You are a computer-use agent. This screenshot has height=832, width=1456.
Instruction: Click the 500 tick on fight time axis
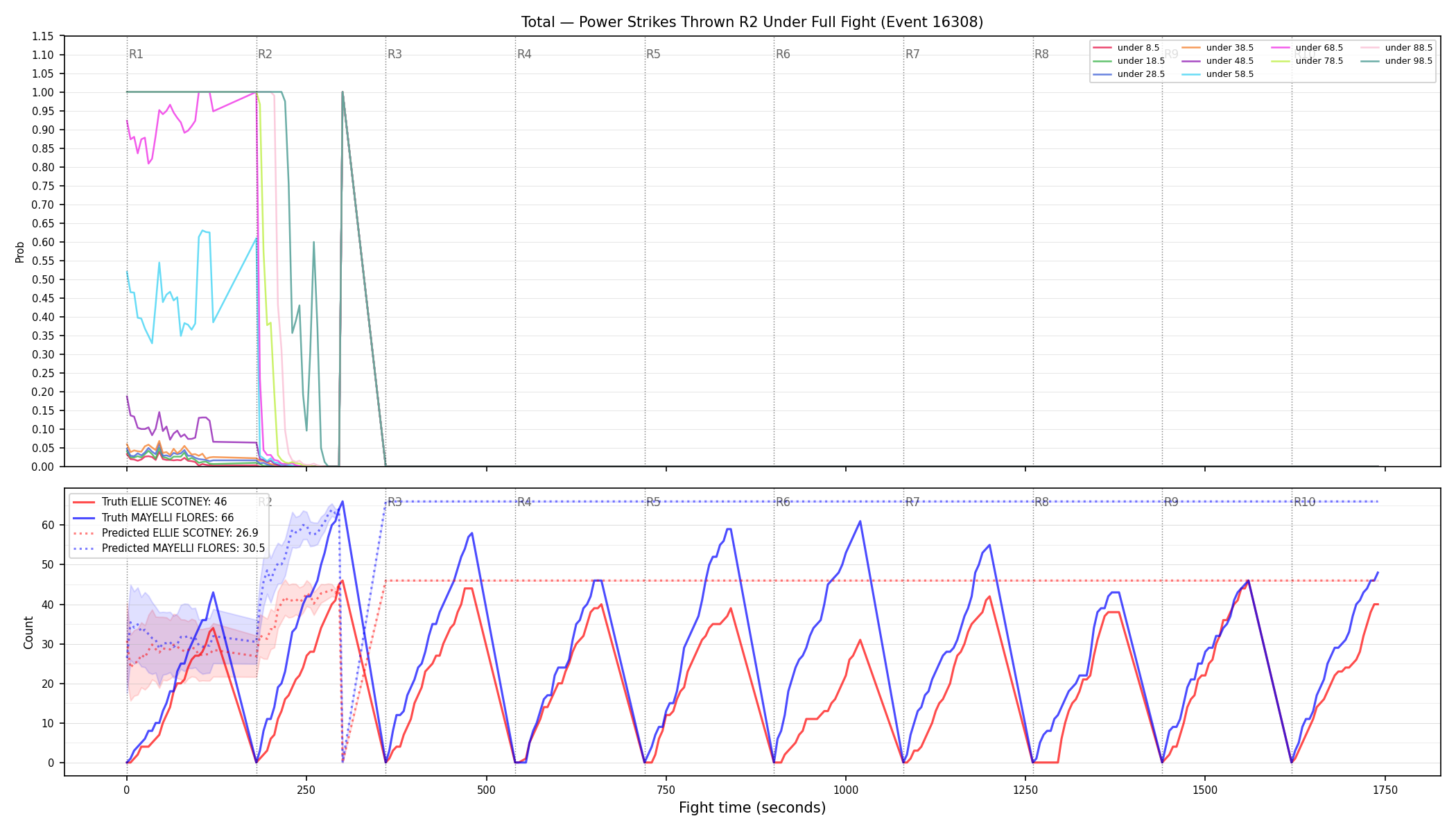tap(487, 790)
